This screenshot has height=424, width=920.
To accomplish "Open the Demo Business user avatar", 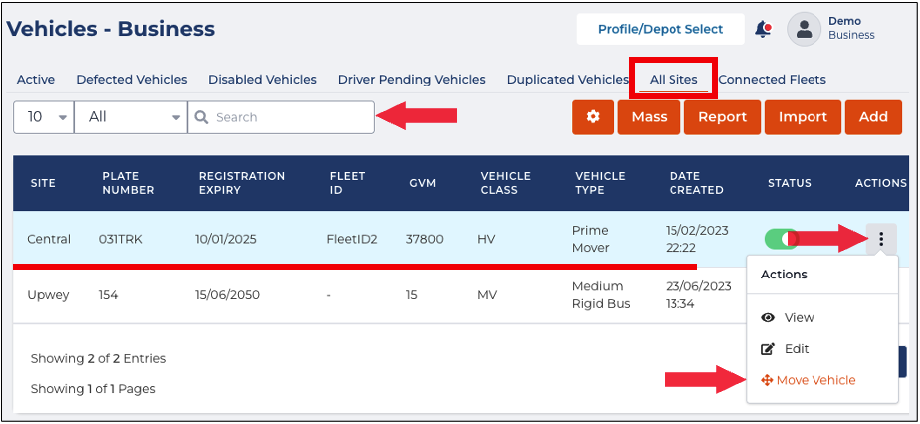I will (x=804, y=29).
